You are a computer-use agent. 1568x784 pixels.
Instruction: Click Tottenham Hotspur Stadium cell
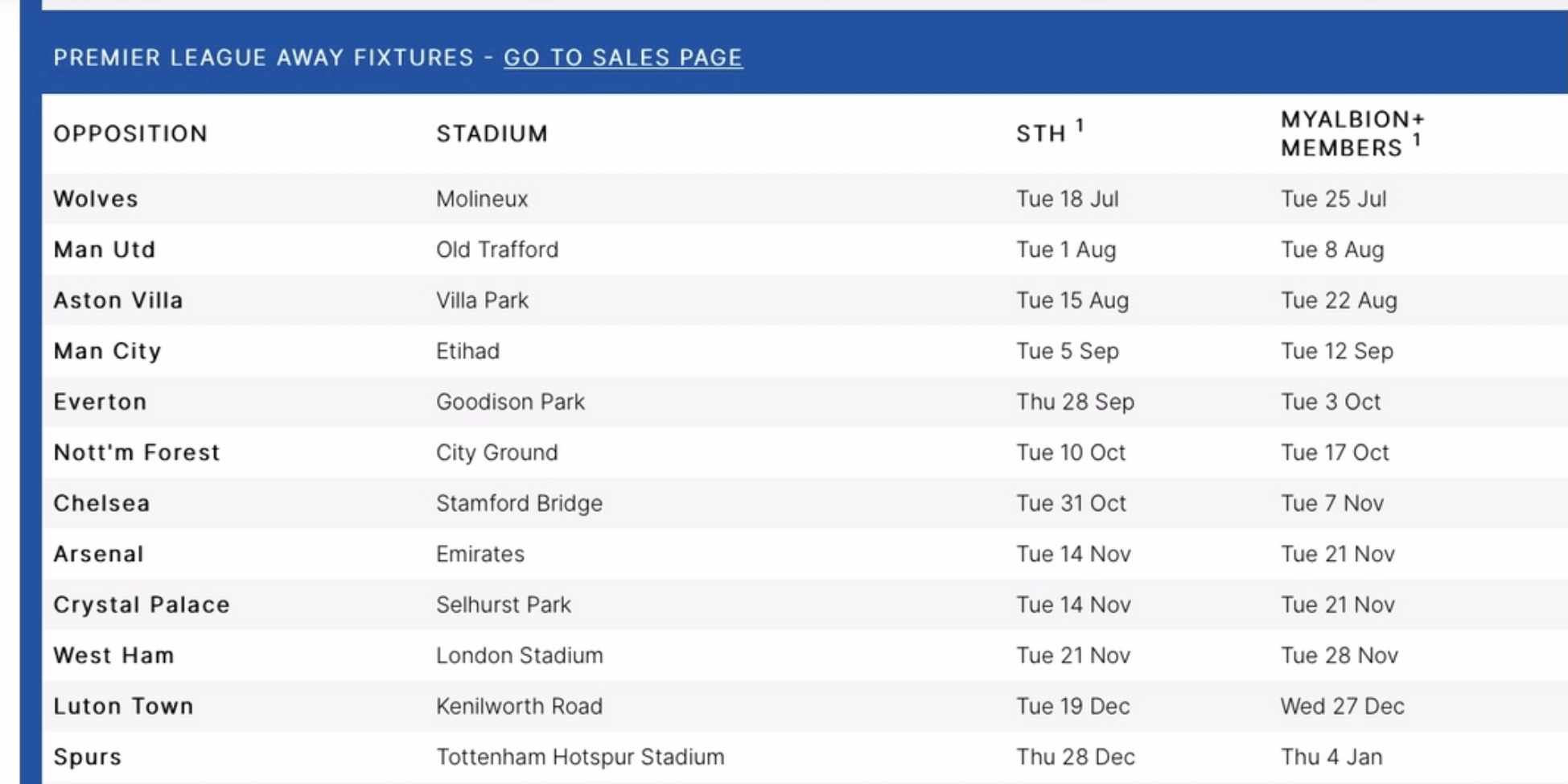[x=580, y=757]
